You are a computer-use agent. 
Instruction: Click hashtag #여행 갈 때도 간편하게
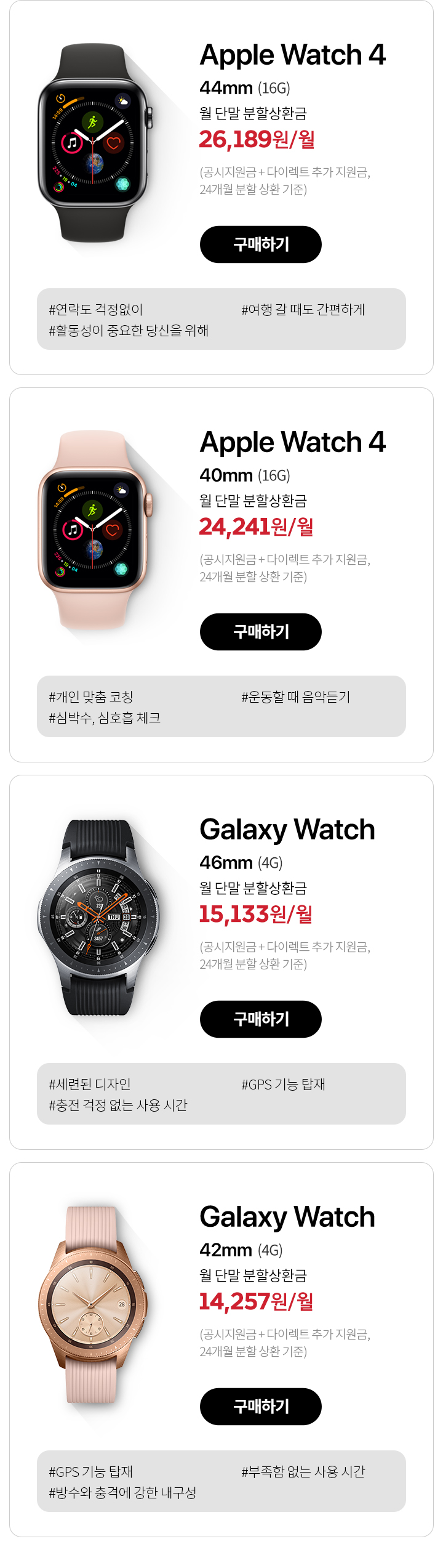303,310
